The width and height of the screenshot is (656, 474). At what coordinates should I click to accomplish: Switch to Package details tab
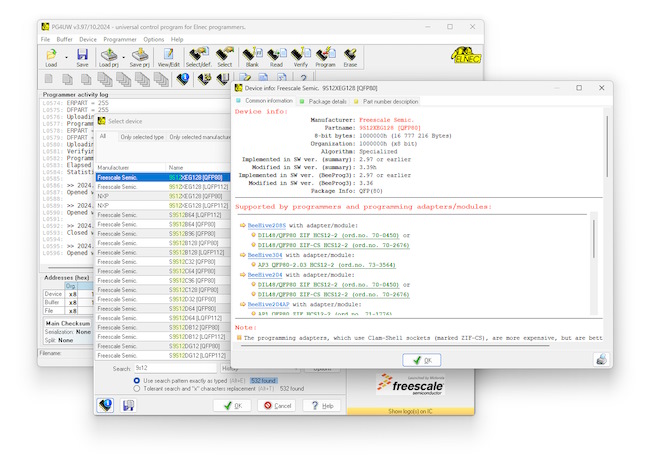tap(323, 101)
